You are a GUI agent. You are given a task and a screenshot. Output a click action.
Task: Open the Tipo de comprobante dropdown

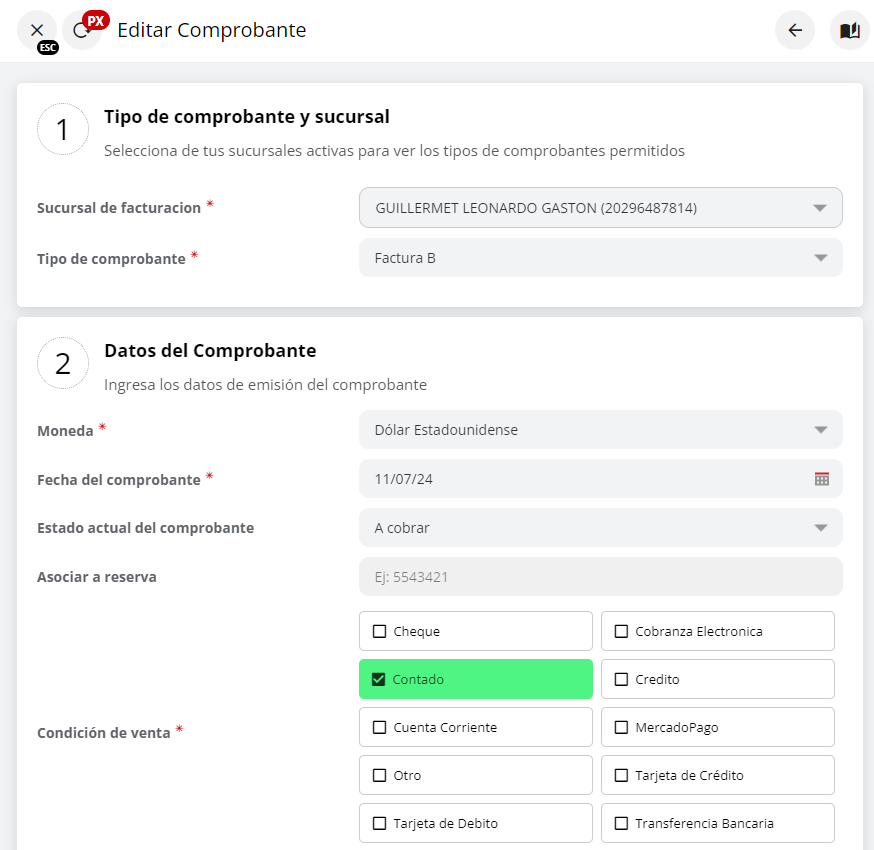(x=820, y=258)
